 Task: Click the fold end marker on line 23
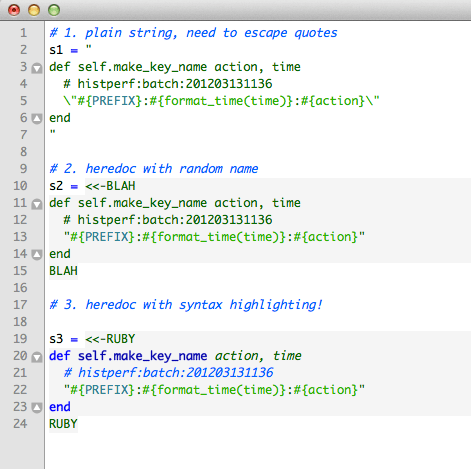(x=37, y=408)
